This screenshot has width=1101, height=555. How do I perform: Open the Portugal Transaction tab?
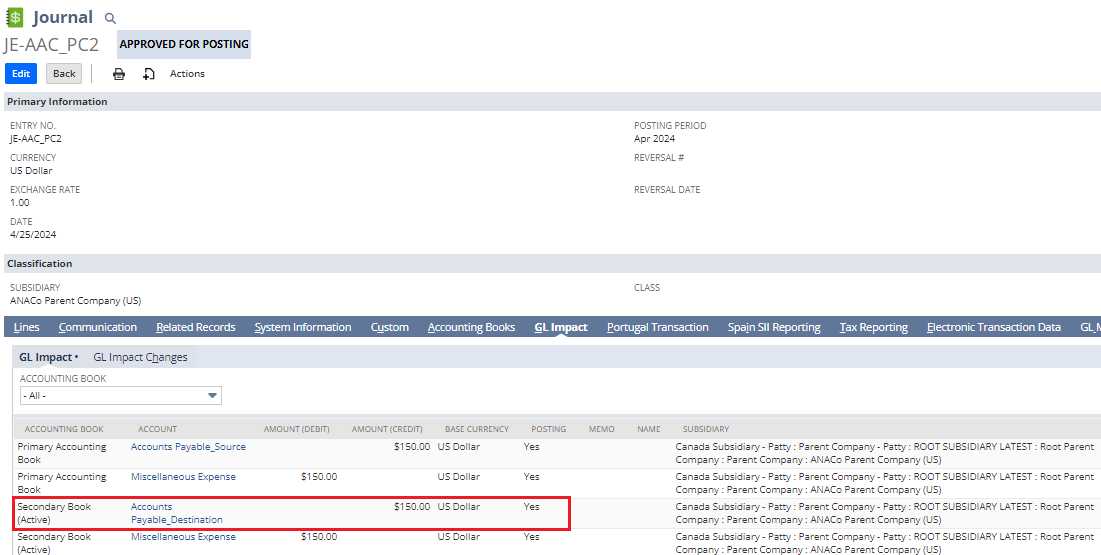pyautogui.click(x=658, y=327)
